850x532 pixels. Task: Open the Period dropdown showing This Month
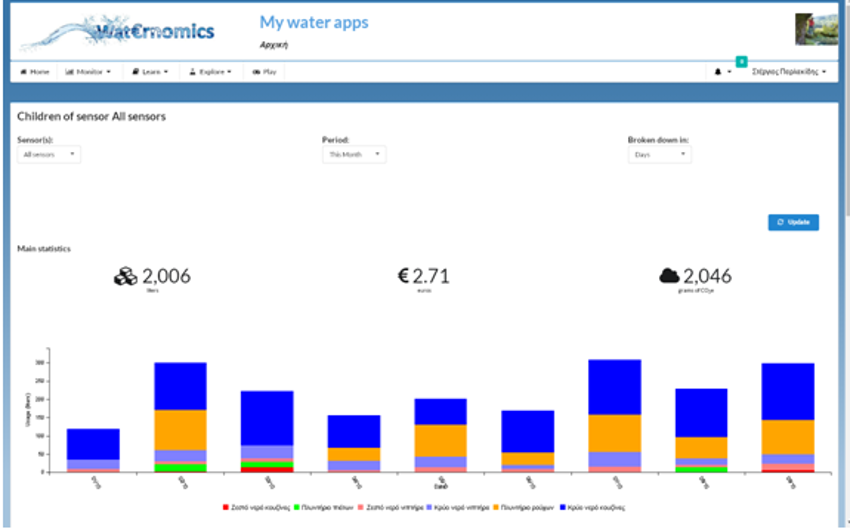[x=354, y=155]
